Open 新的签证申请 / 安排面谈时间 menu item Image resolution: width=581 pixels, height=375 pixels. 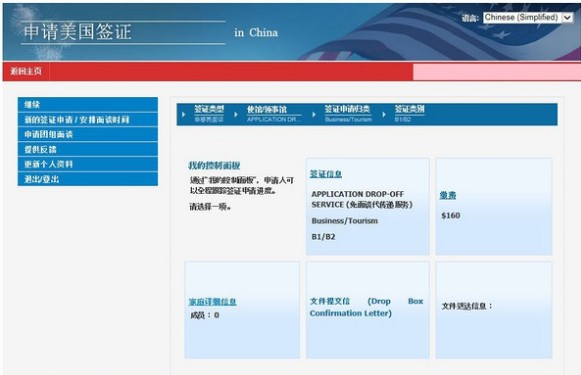tap(88, 119)
